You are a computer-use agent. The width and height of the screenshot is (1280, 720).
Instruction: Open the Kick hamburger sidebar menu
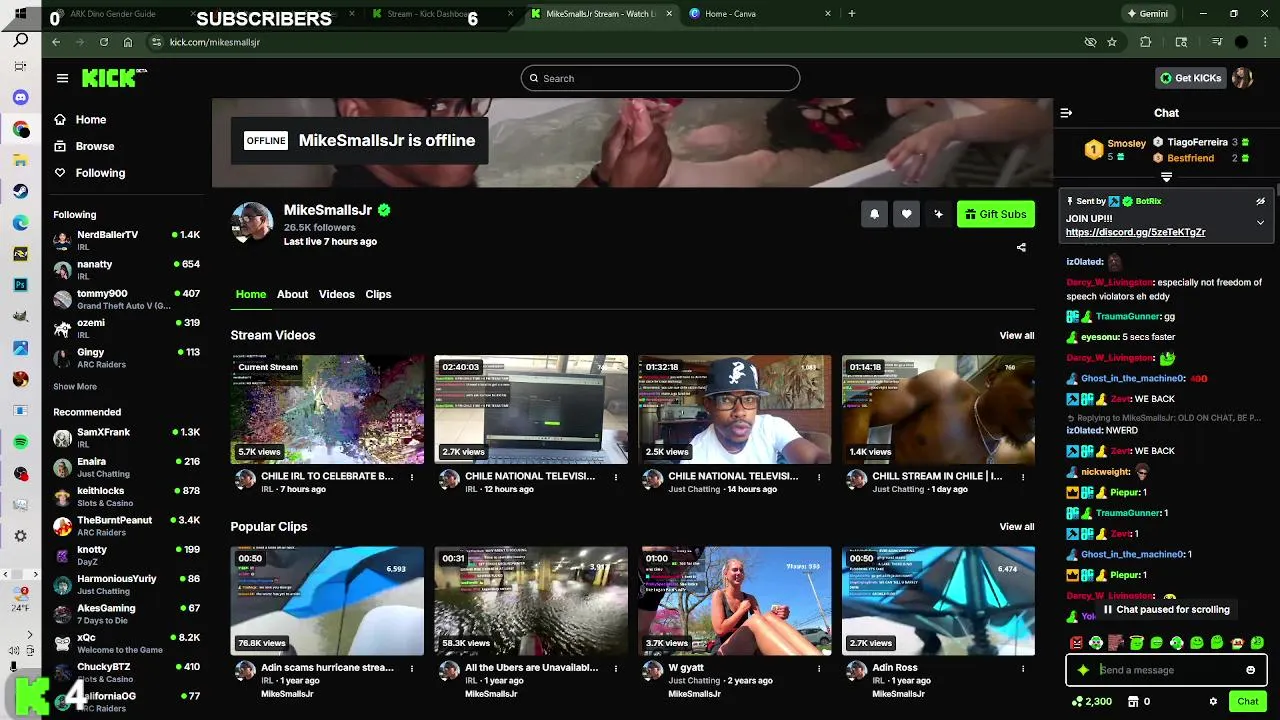coord(62,78)
